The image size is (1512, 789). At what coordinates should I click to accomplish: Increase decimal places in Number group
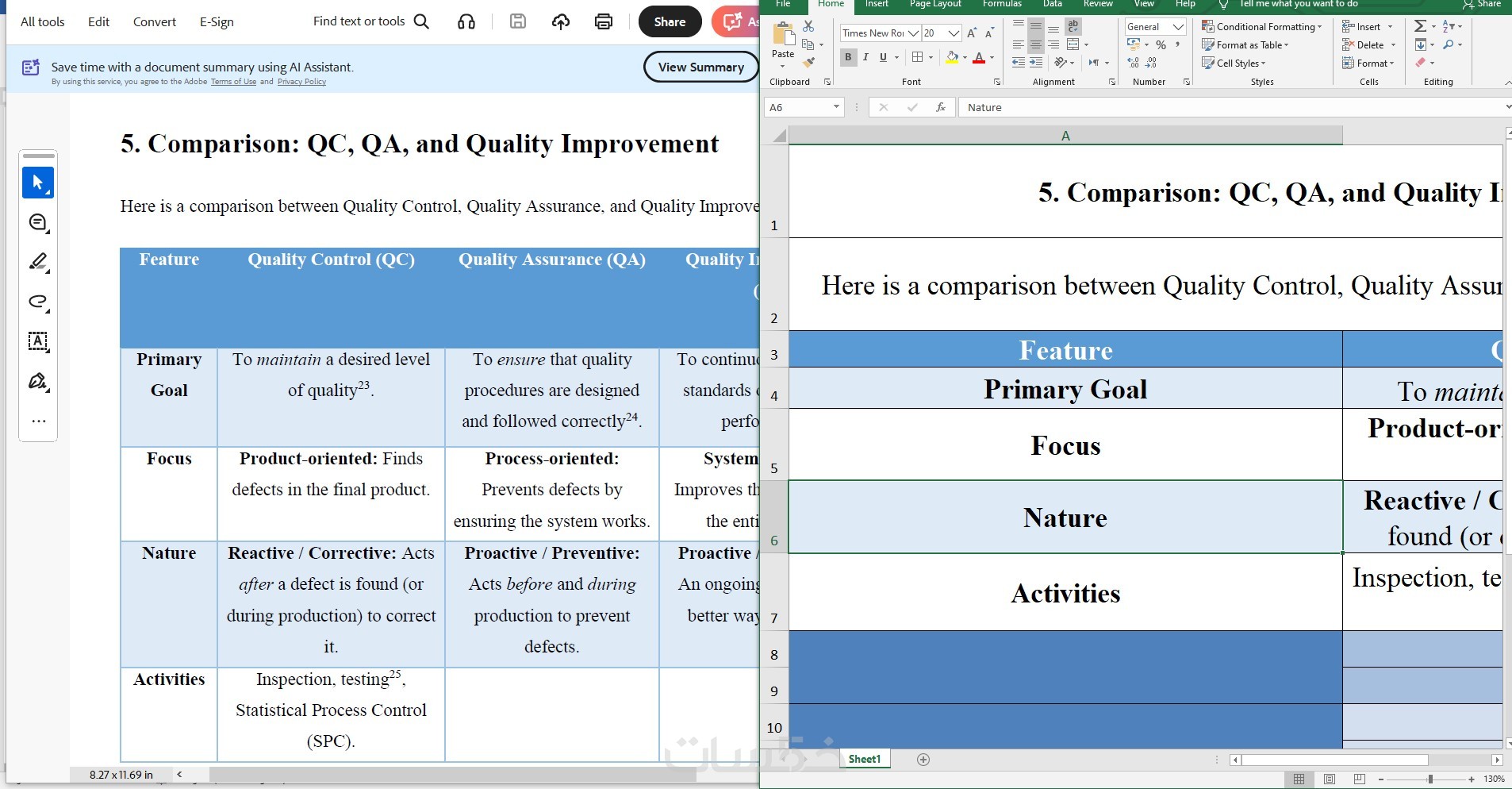coord(1134,63)
